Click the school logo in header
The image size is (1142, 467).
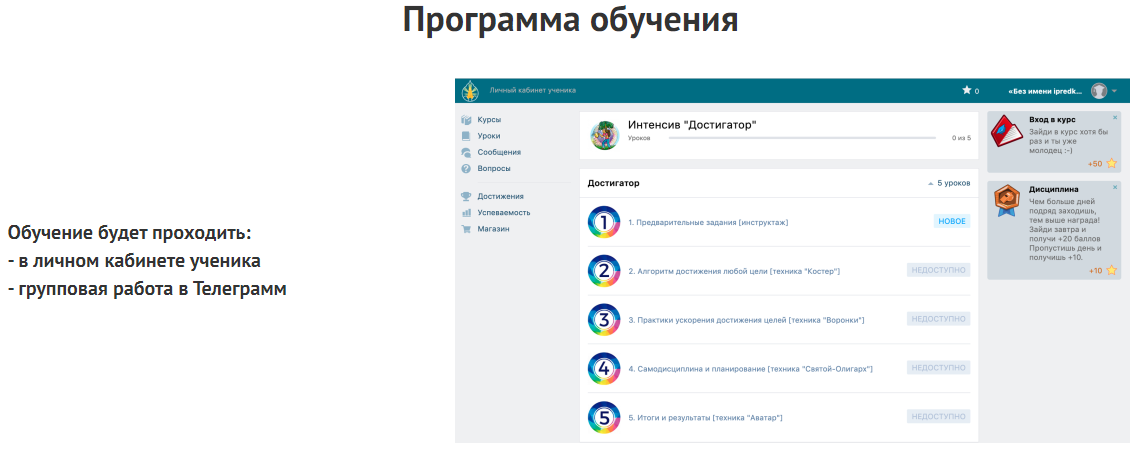470,91
